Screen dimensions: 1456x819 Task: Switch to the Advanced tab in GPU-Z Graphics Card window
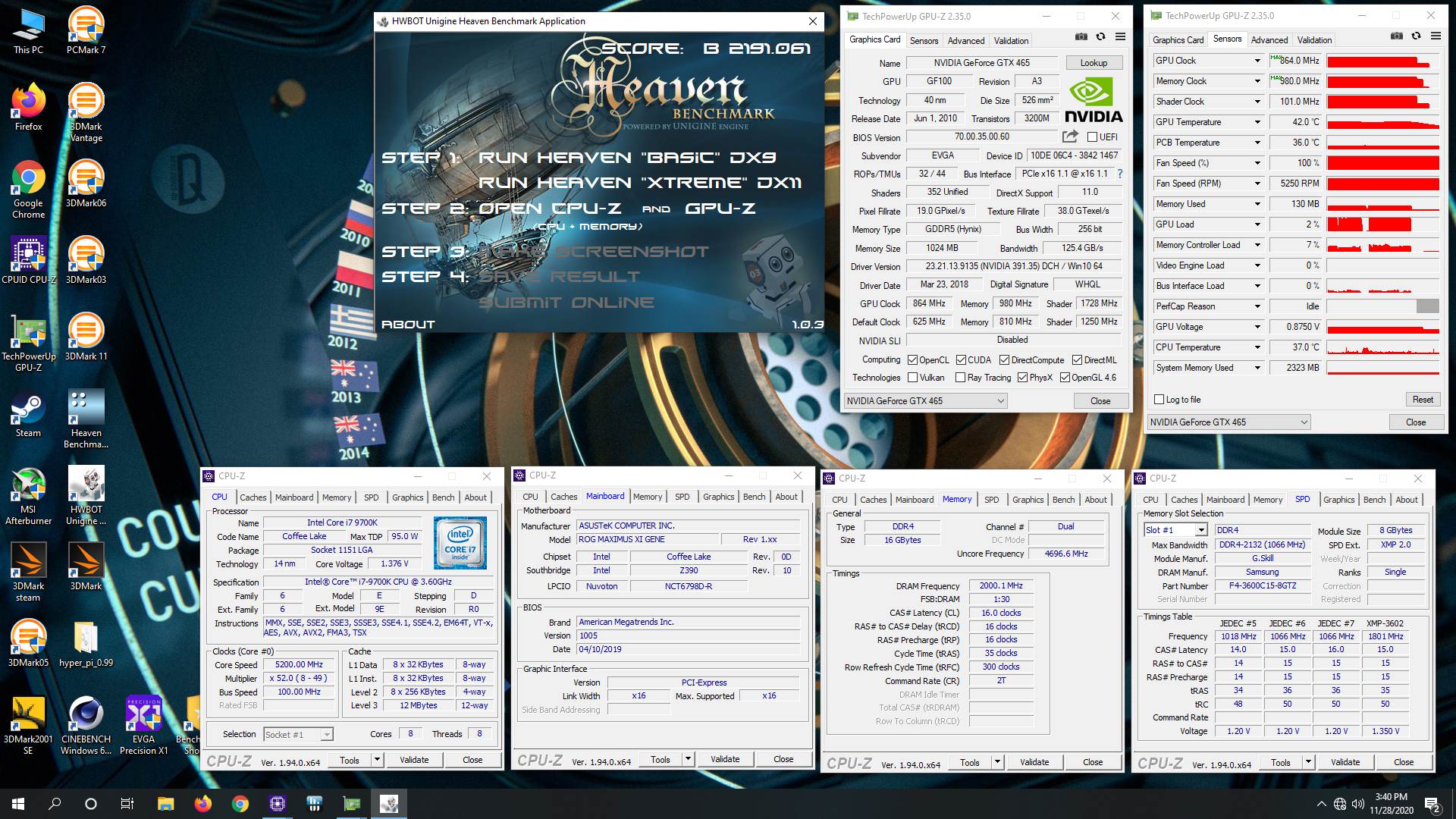pyautogui.click(x=965, y=41)
